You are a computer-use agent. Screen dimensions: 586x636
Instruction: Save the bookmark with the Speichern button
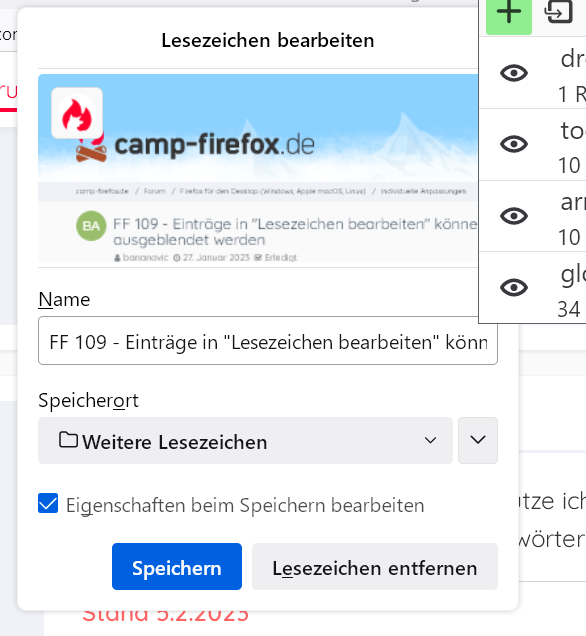177,567
